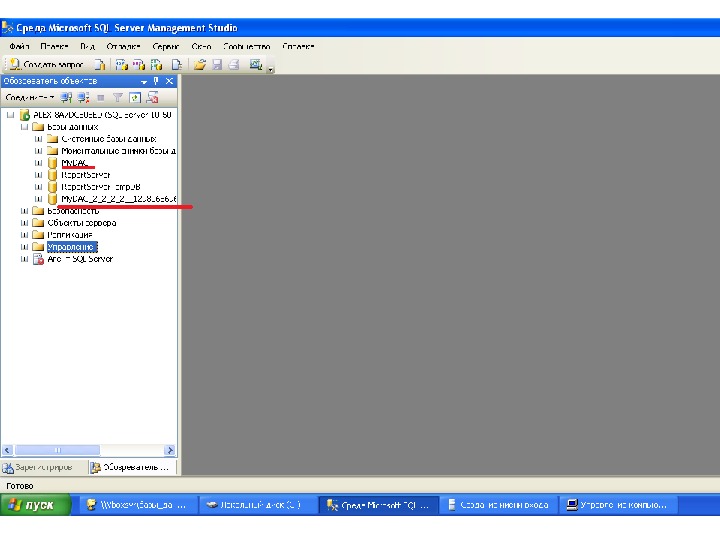Click the connect Object Explorer icon

(x=67, y=97)
